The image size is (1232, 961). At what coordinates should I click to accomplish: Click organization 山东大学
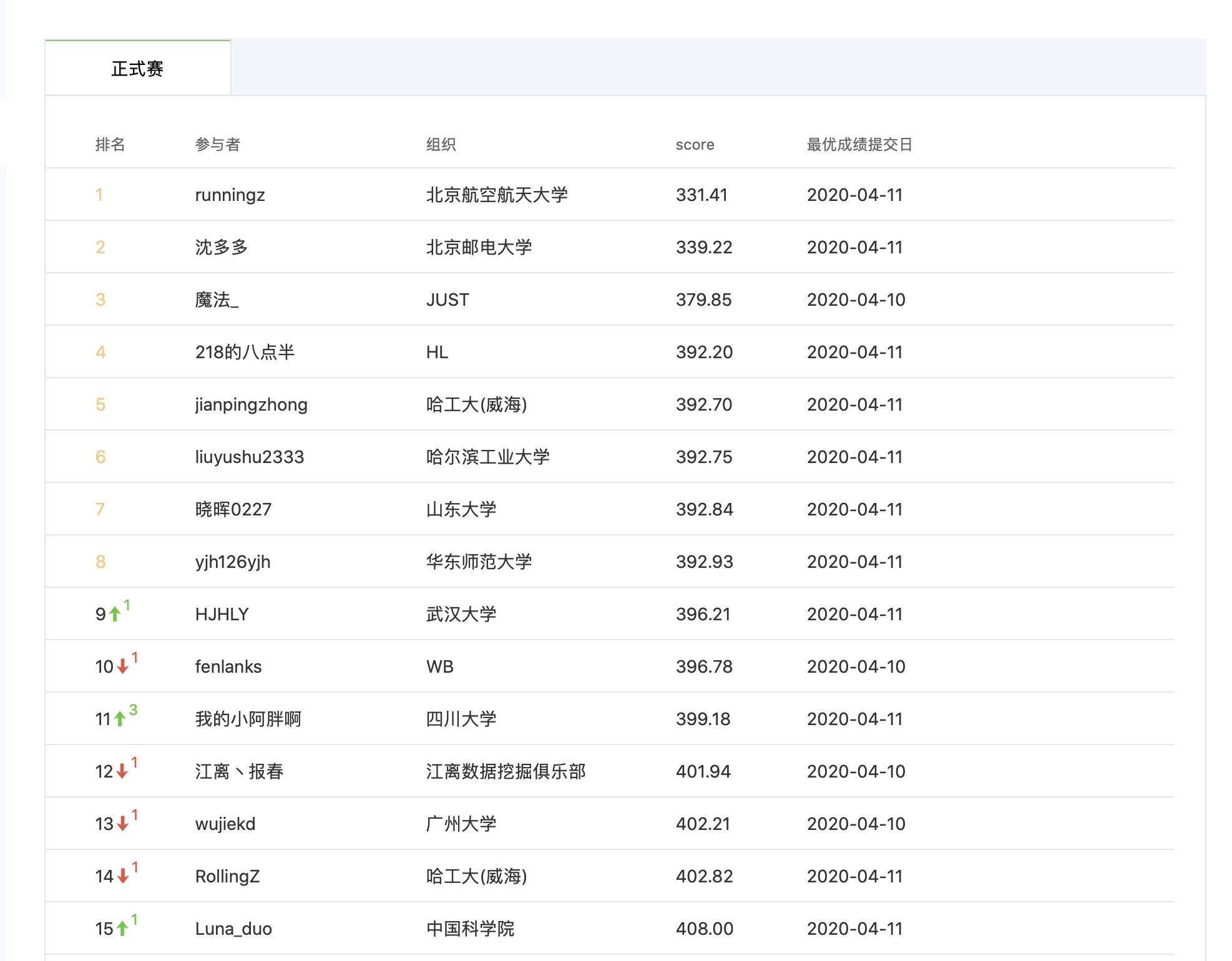(461, 509)
